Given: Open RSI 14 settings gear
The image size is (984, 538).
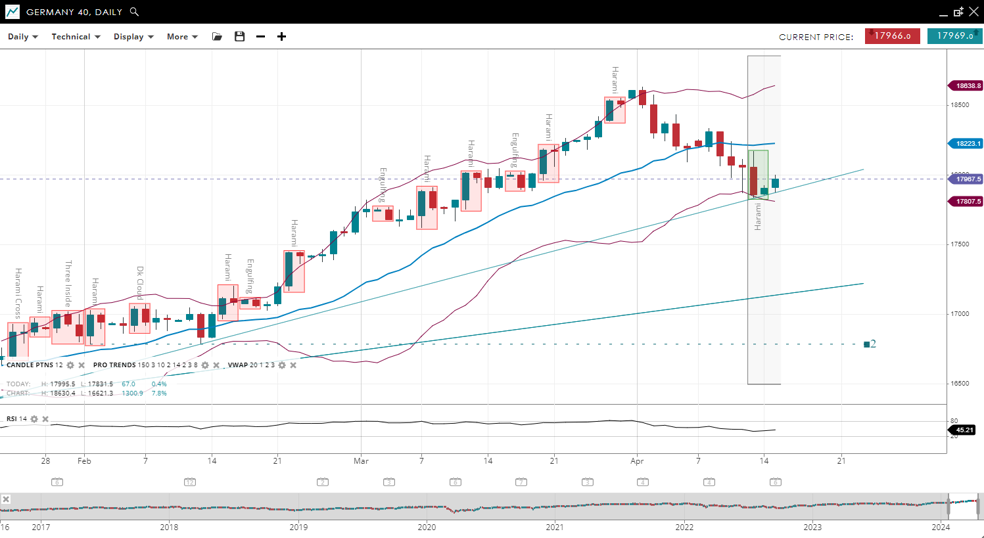Looking at the screenshot, I should pos(34,419).
